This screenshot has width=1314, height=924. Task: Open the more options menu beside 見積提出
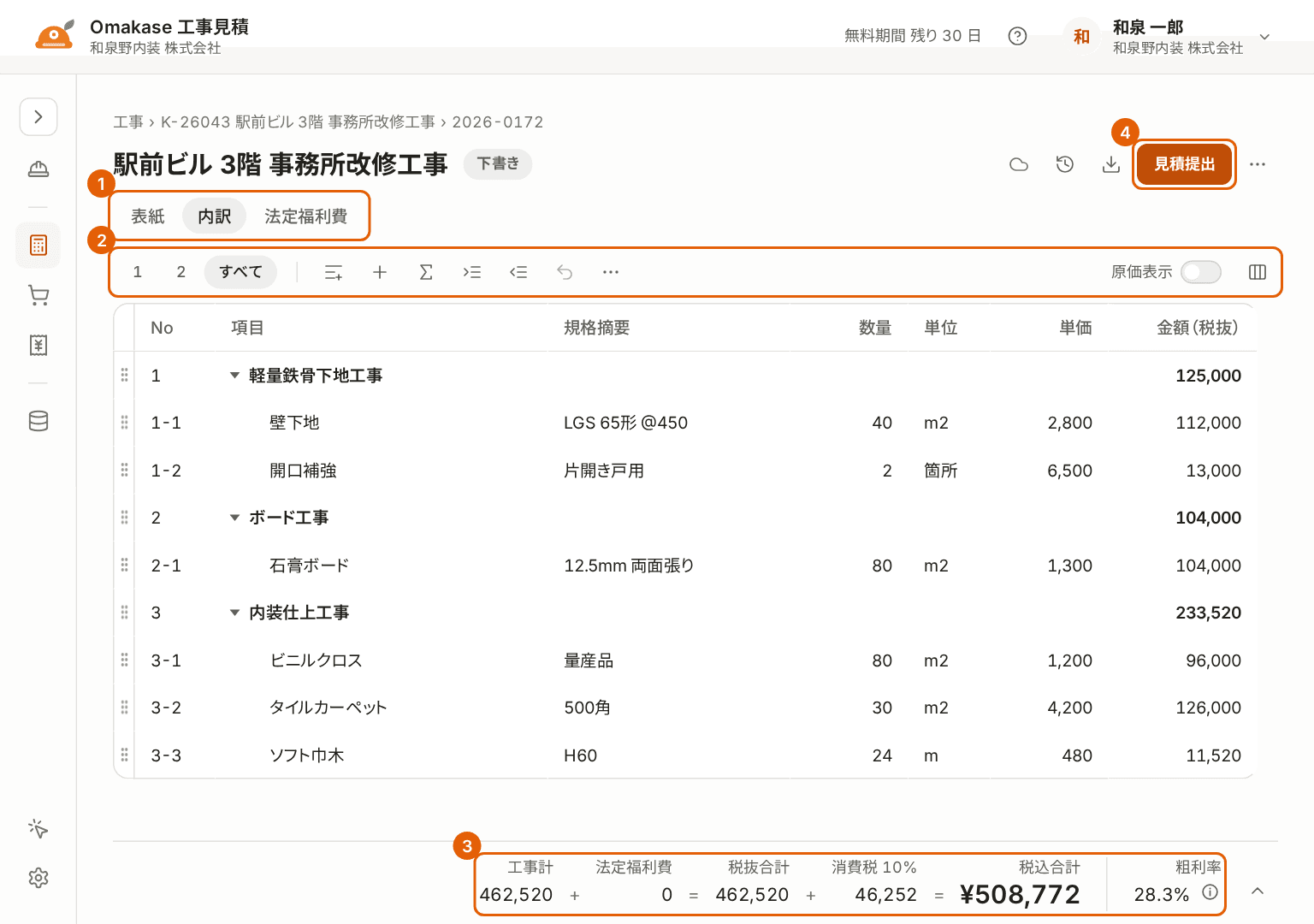click(1258, 164)
